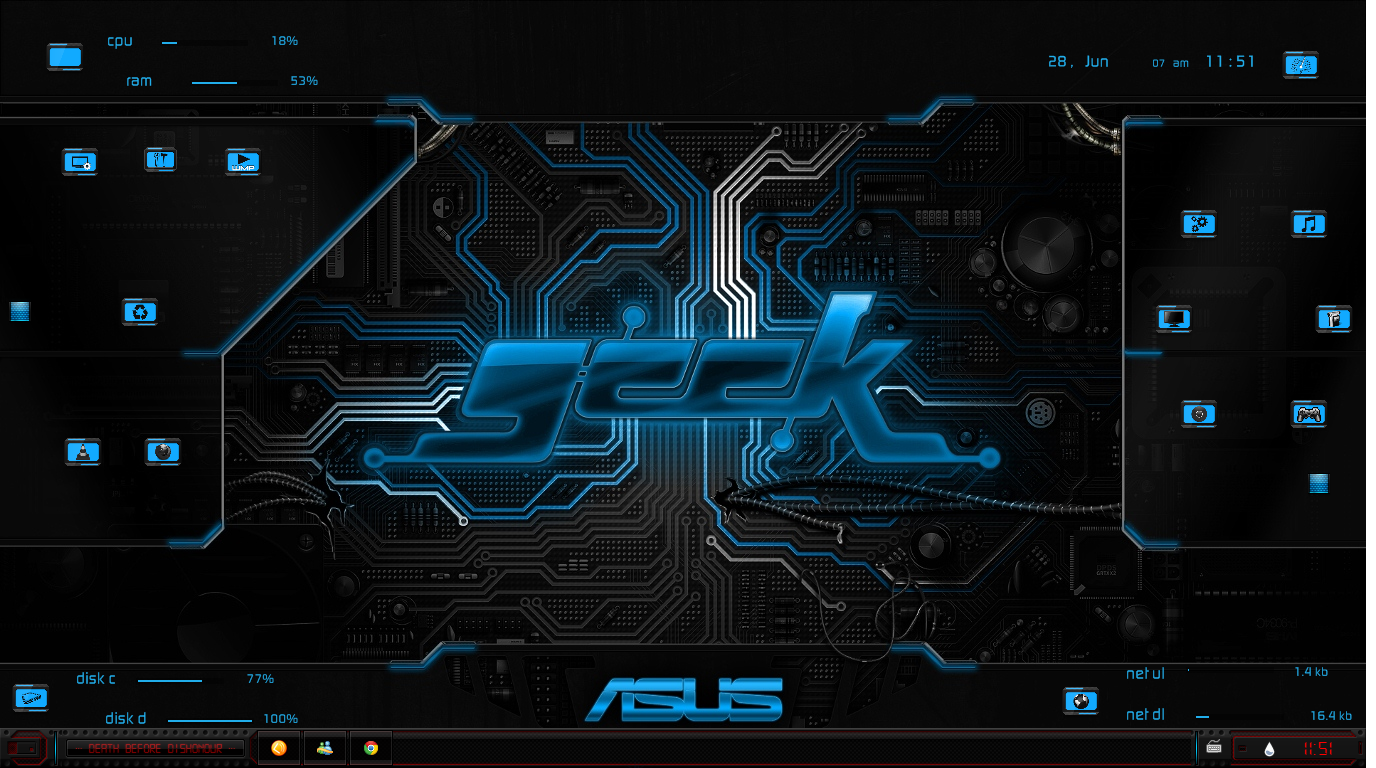Open the drive icon beside disk c

[31, 698]
